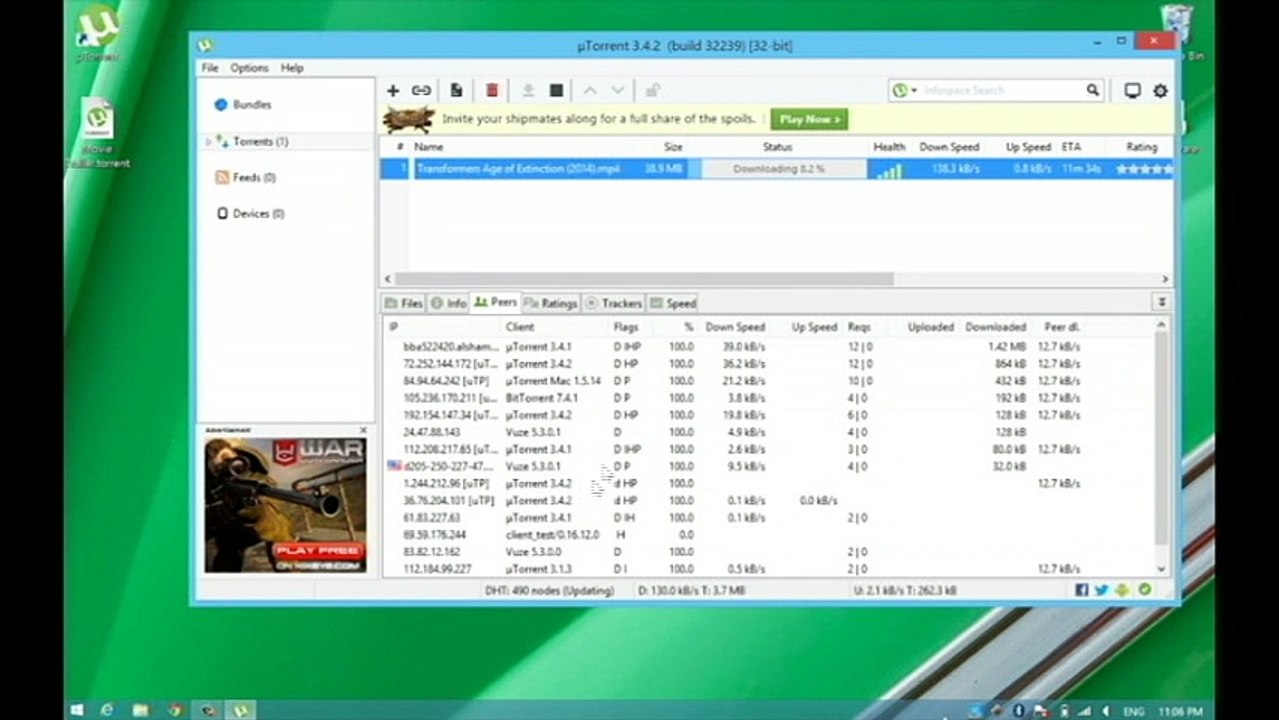Click Move Down Queue arrow
This screenshot has height=720, width=1279.
pos(618,91)
